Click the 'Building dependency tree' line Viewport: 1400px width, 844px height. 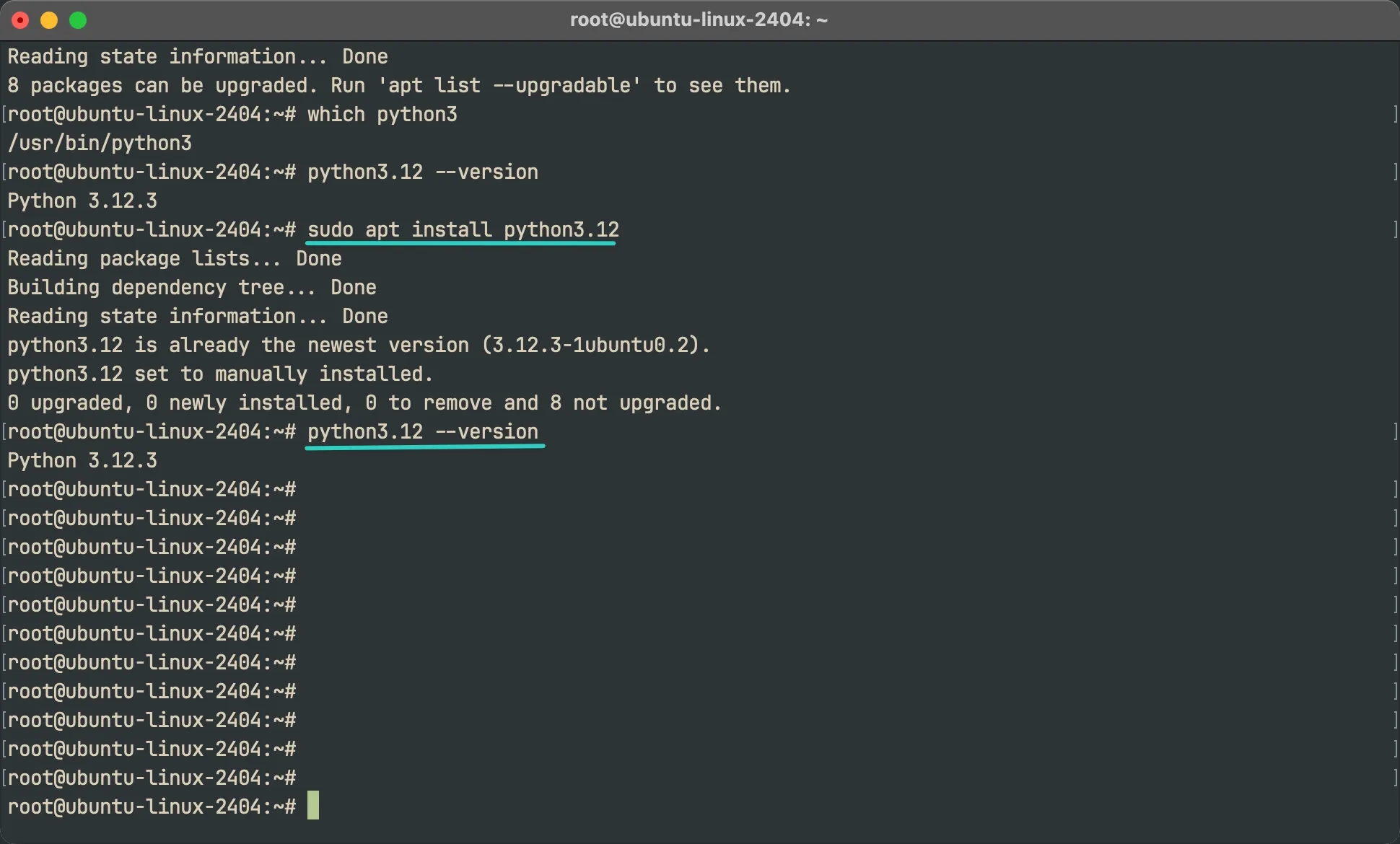tap(191, 287)
